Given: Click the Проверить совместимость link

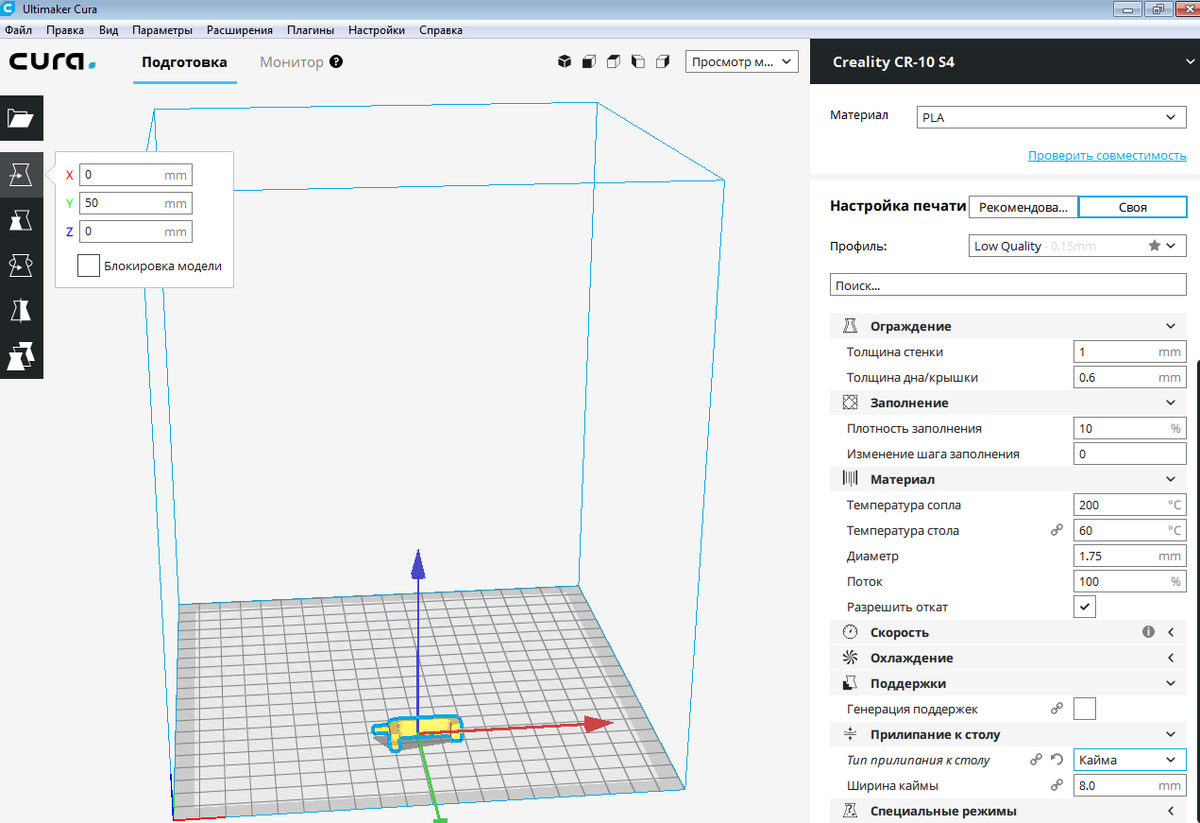Looking at the screenshot, I should tap(1107, 156).
